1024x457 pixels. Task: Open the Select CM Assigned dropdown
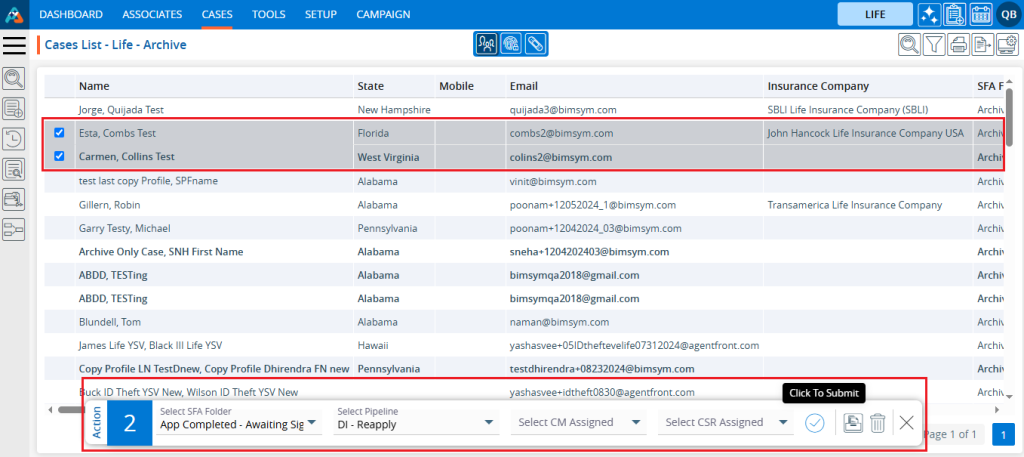(580, 423)
